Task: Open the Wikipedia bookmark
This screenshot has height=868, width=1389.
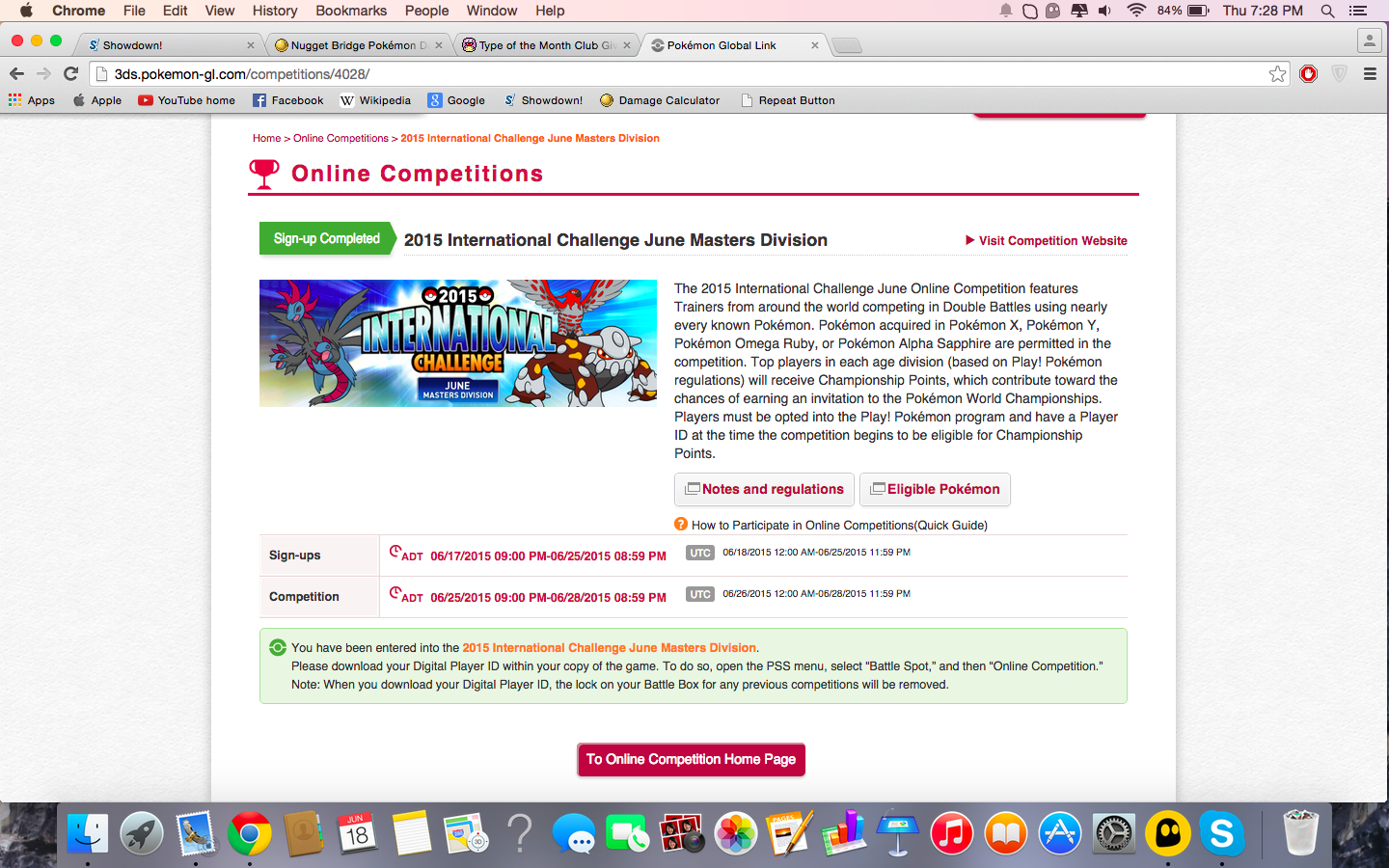Action: pyautogui.click(x=375, y=100)
